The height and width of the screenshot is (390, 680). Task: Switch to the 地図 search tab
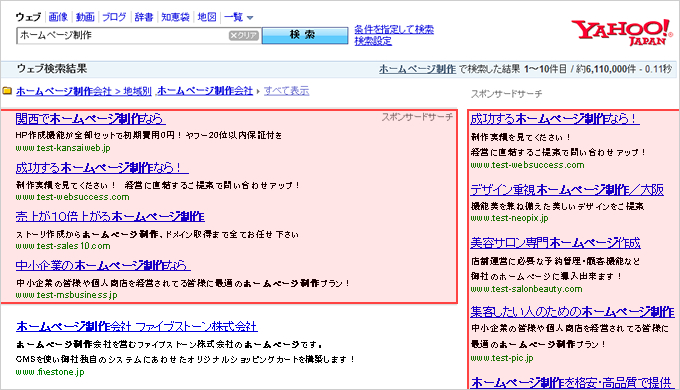207,17
